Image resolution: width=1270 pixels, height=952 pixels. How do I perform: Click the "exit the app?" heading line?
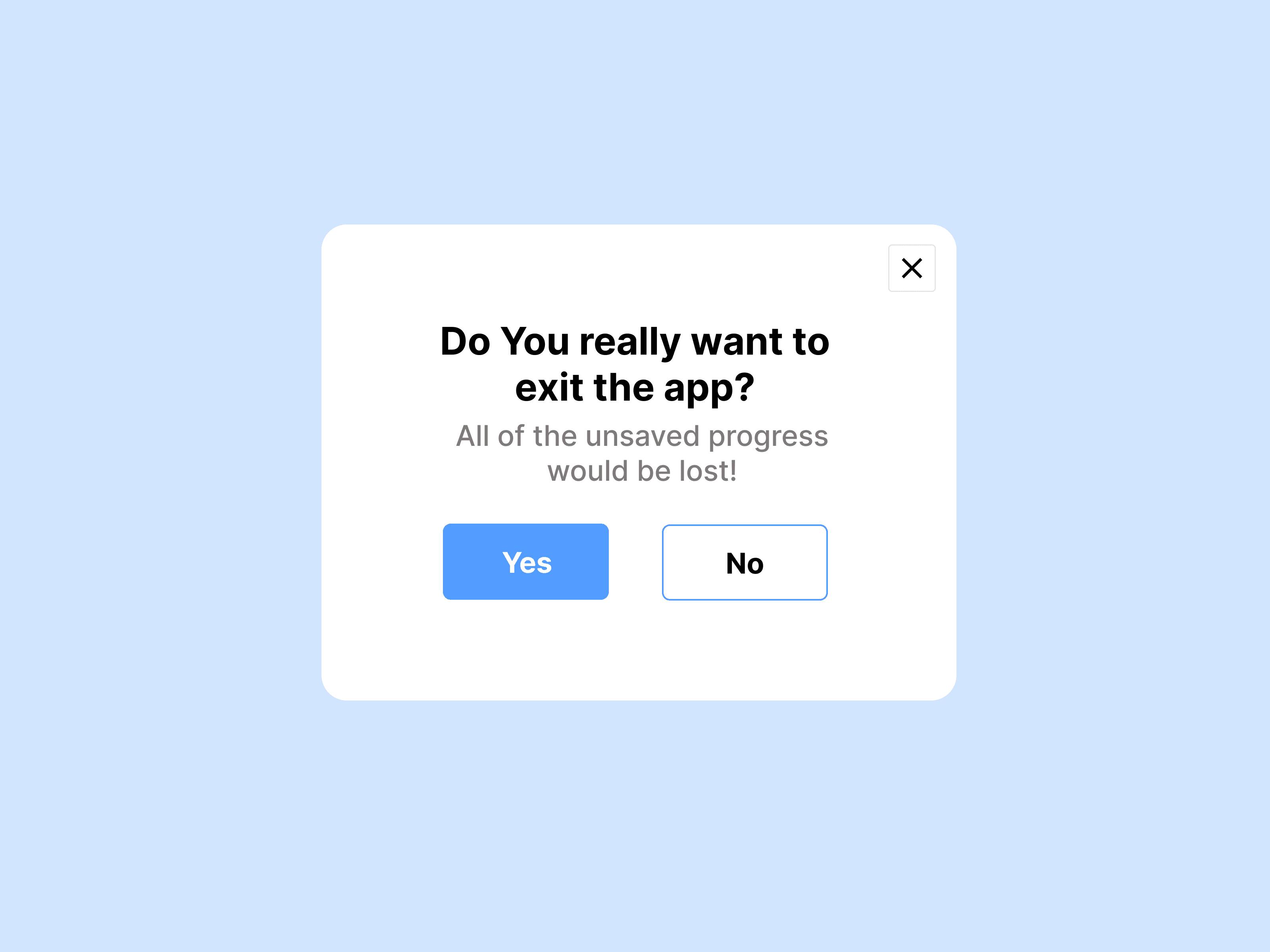[635, 388]
